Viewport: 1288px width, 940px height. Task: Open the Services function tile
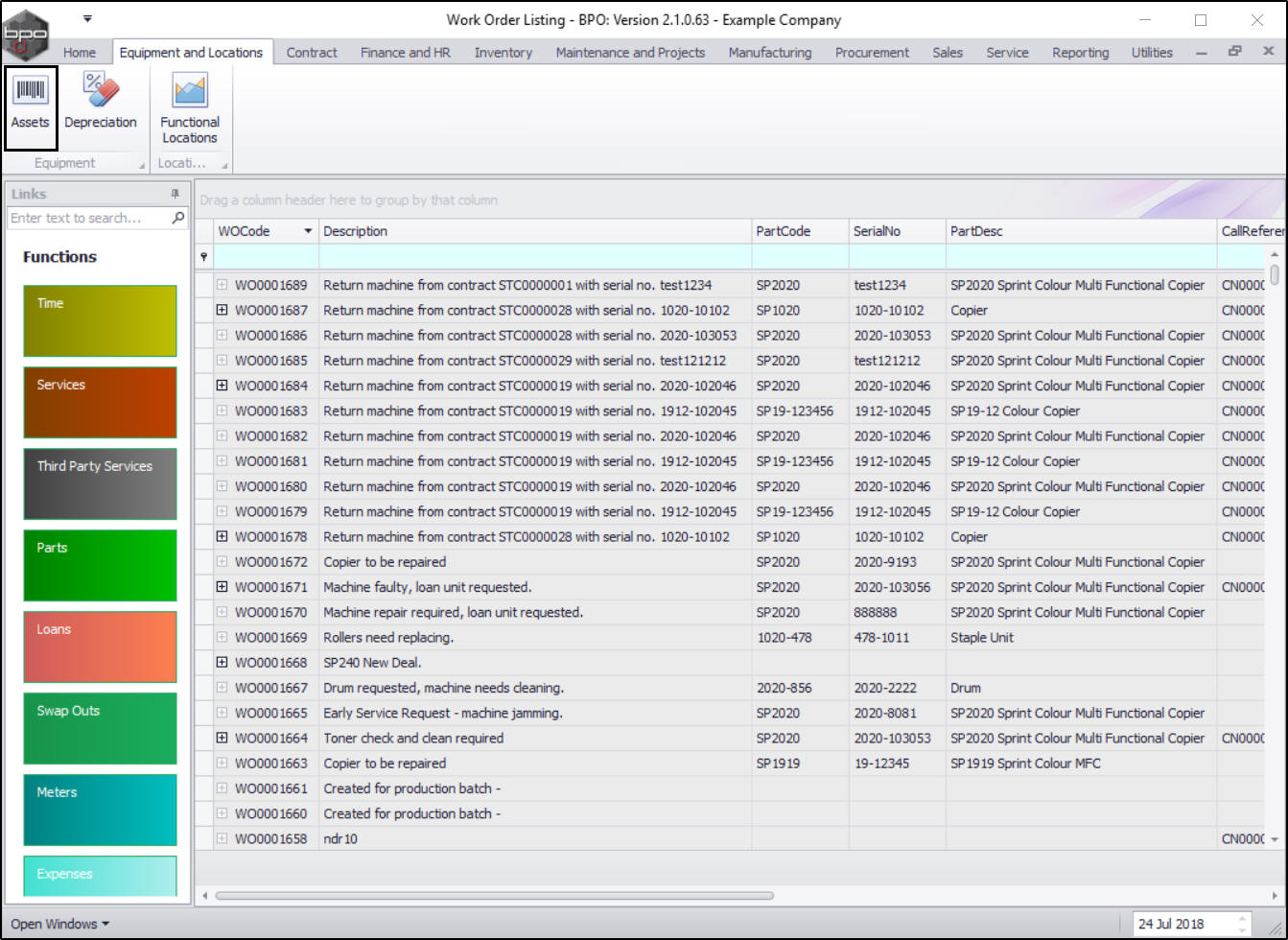coord(100,402)
